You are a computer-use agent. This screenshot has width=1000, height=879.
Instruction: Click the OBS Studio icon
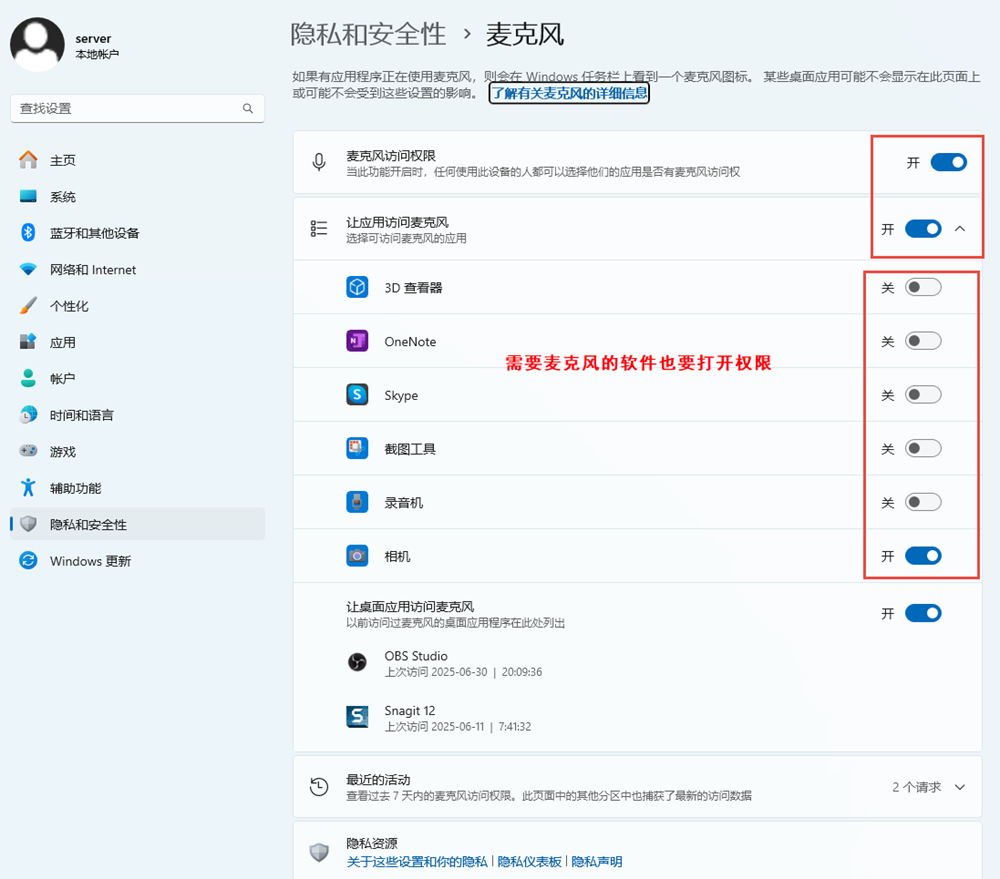point(357,662)
